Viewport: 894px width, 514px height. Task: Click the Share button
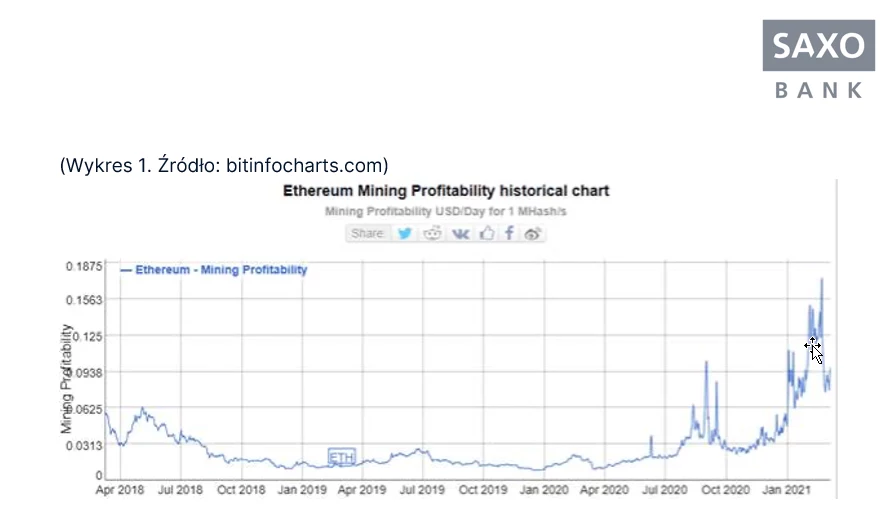(368, 234)
